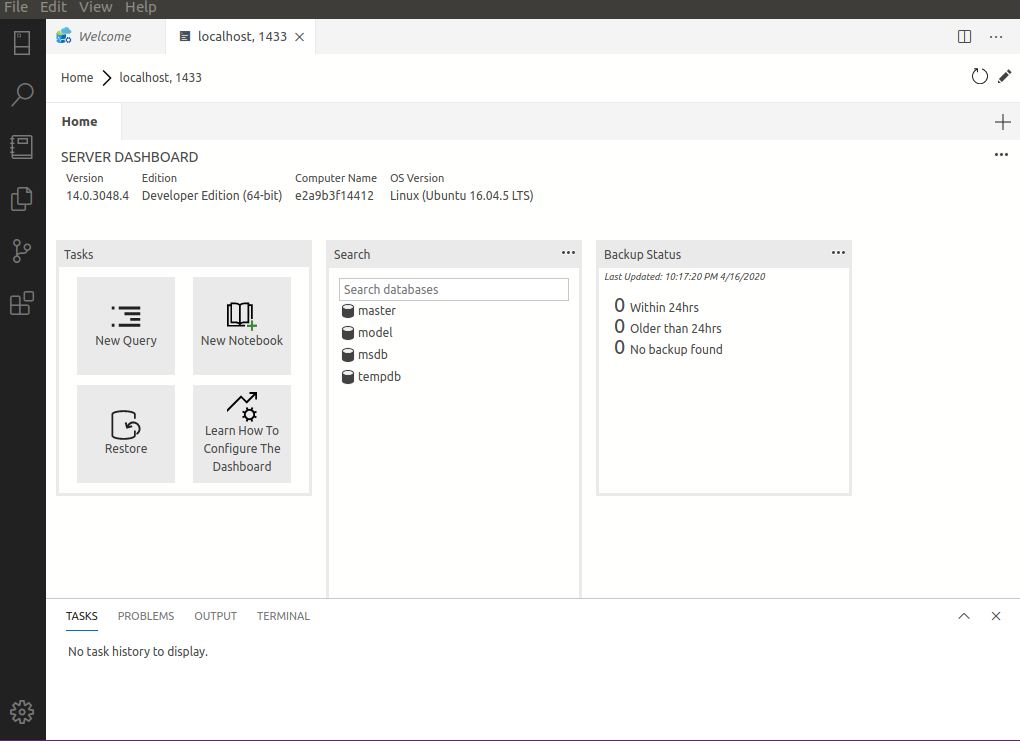
Task: Open the Search widget ellipsis menu
Action: tap(568, 253)
